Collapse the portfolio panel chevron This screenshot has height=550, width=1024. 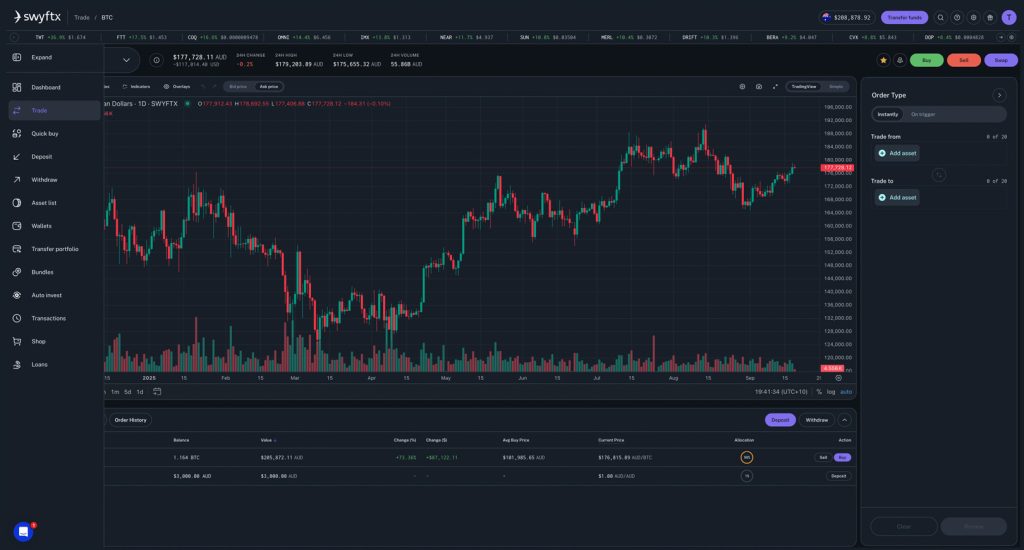coord(844,420)
